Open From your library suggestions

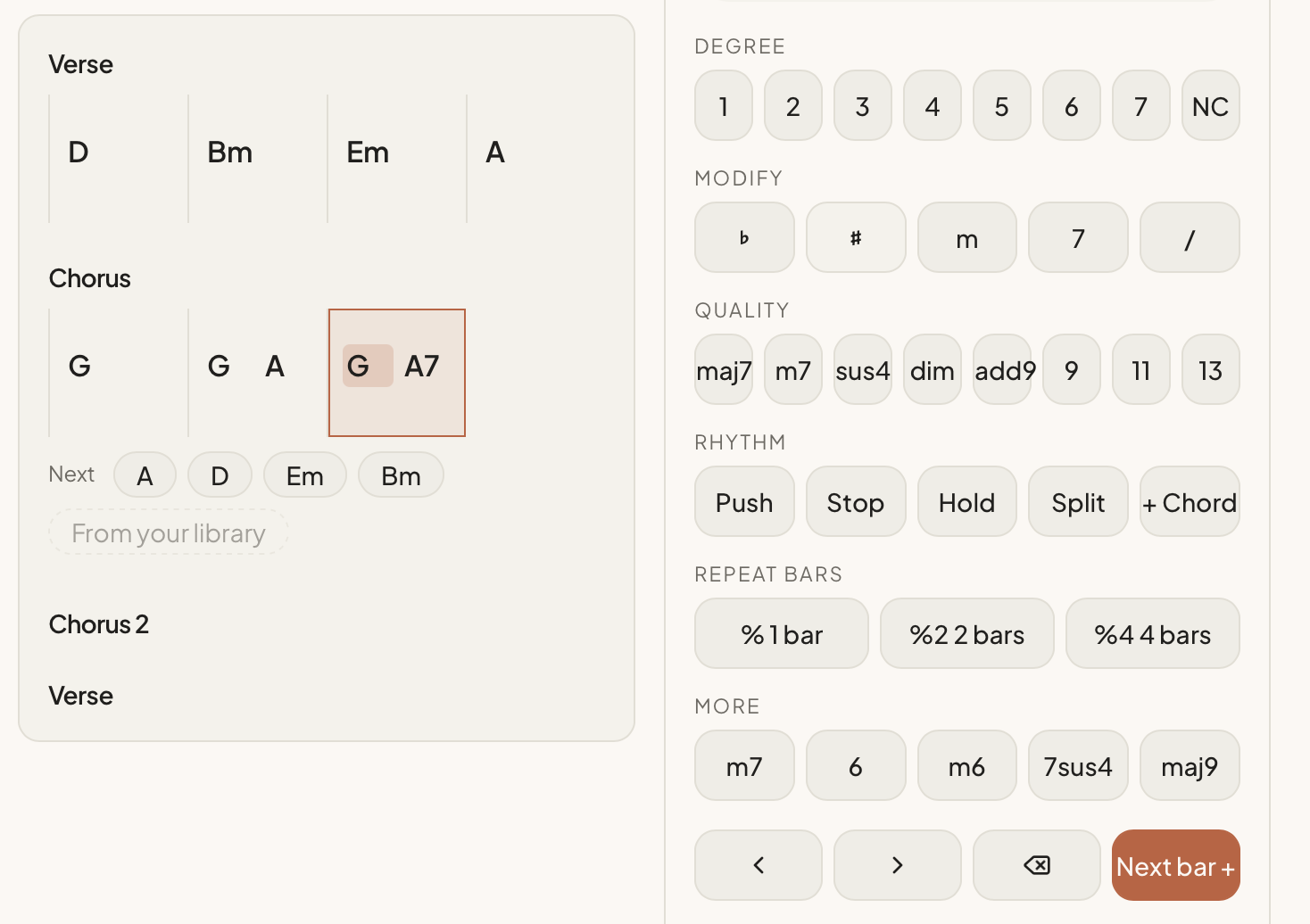(x=169, y=532)
